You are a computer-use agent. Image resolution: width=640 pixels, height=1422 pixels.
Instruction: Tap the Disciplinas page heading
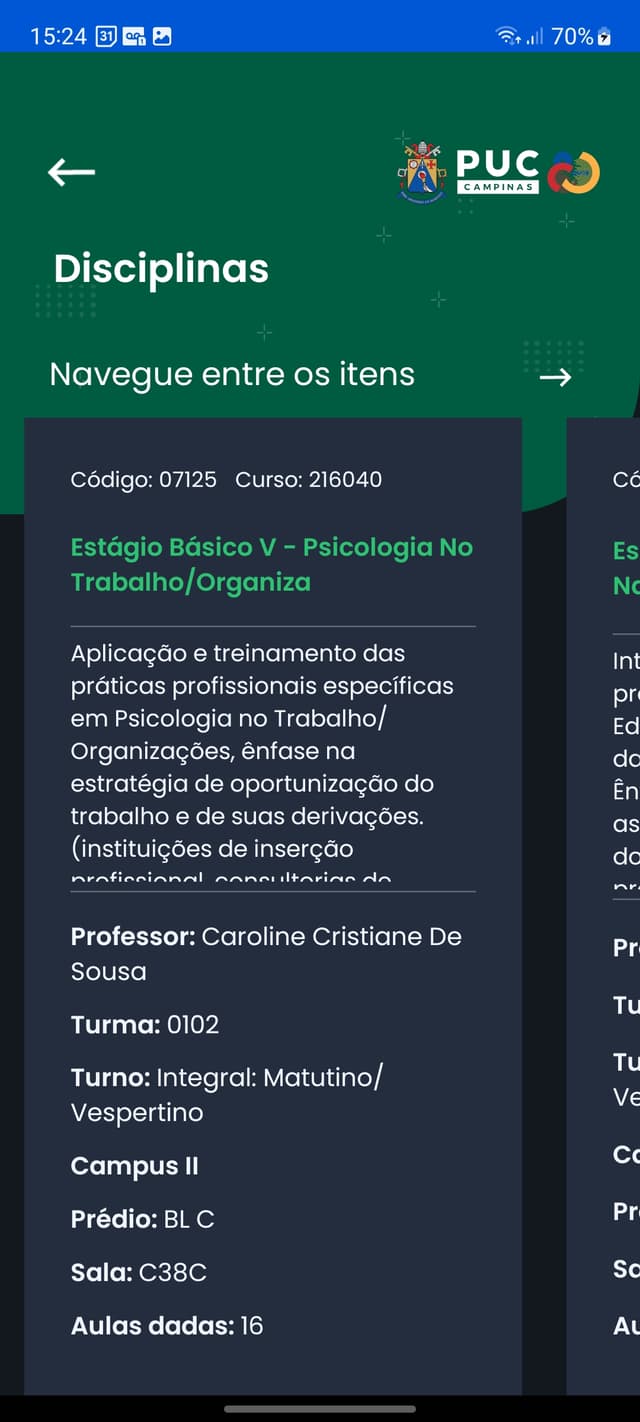point(161,268)
